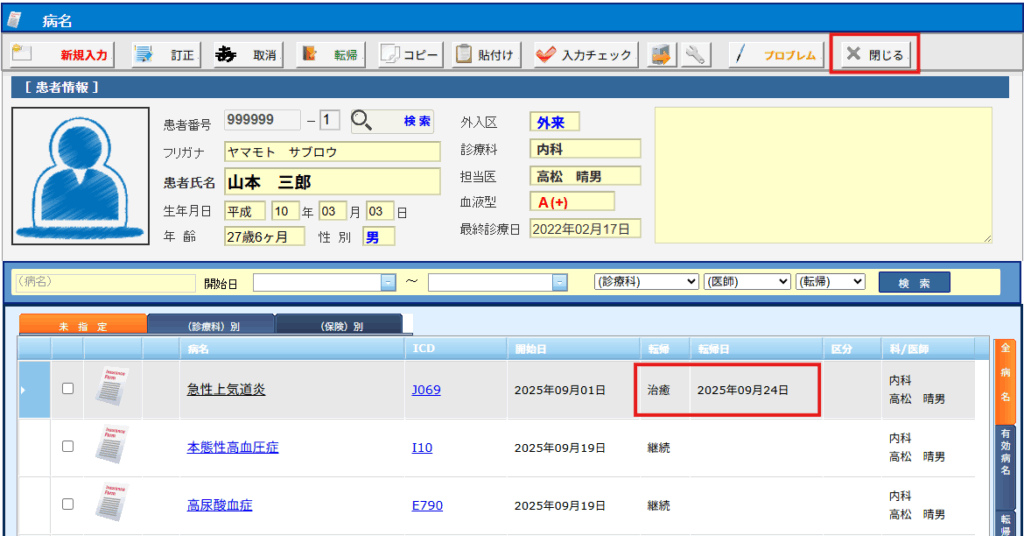1024x536 pixels.
Task: Open the (医師) doctor dropdown
Action: click(746, 283)
